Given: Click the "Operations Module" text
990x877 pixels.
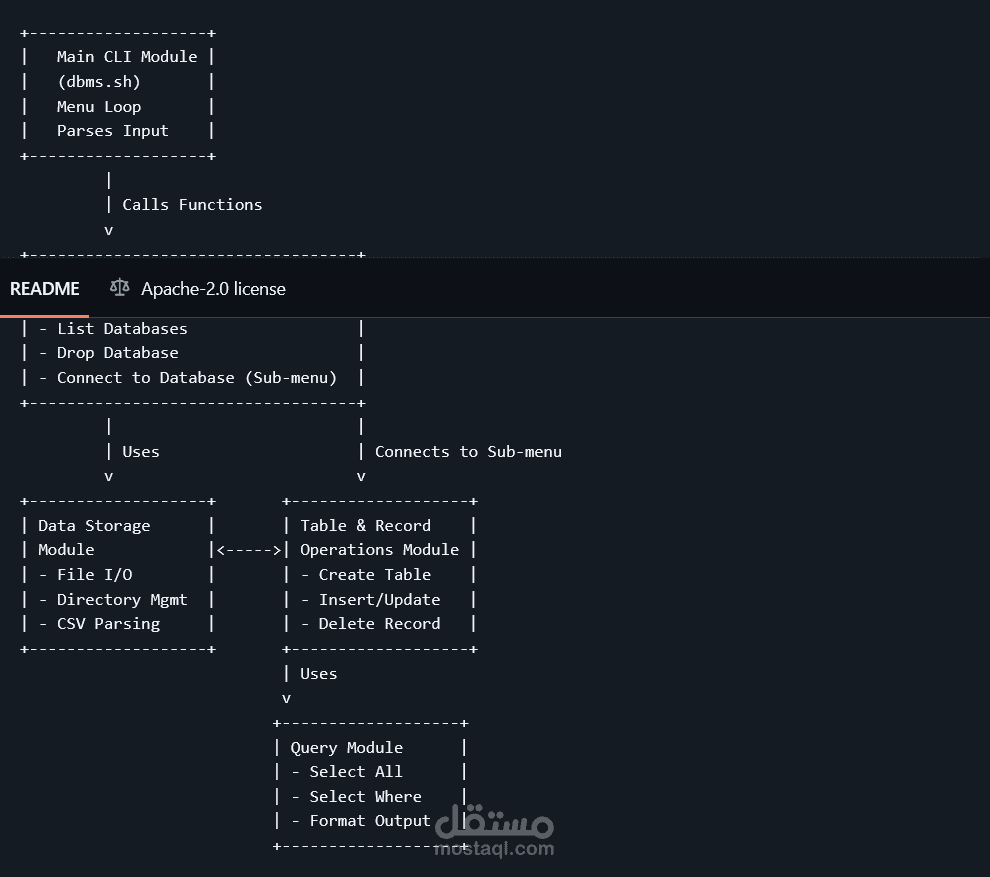Looking at the screenshot, I should [x=379, y=550].
